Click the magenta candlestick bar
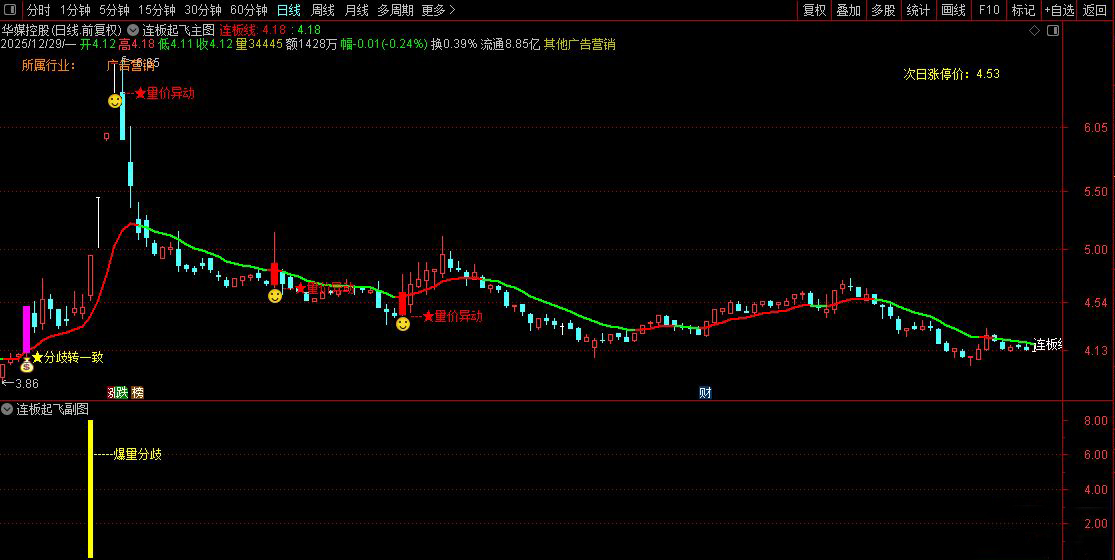Viewport: 1115px width, 560px height. point(26,328)
